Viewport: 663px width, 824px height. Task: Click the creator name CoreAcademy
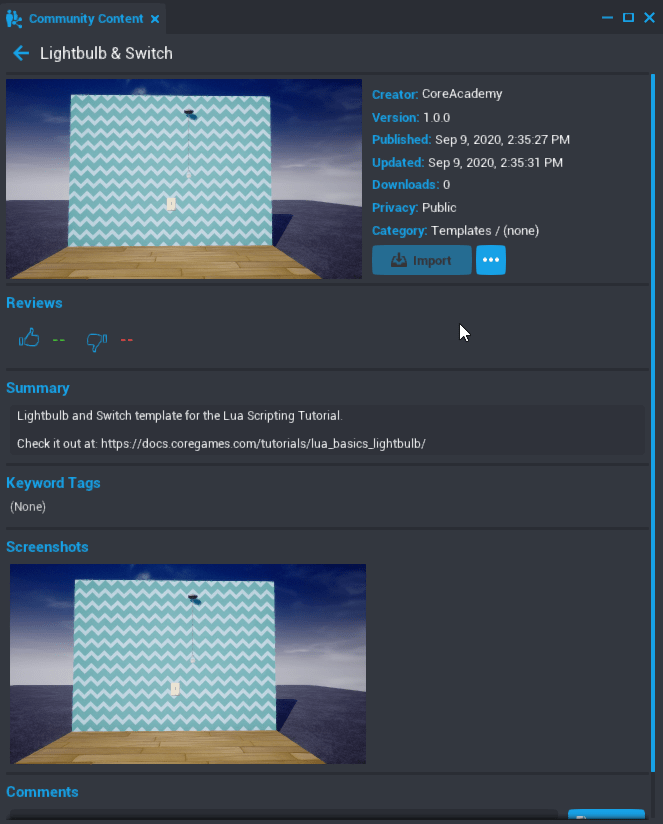click(462, 94)
